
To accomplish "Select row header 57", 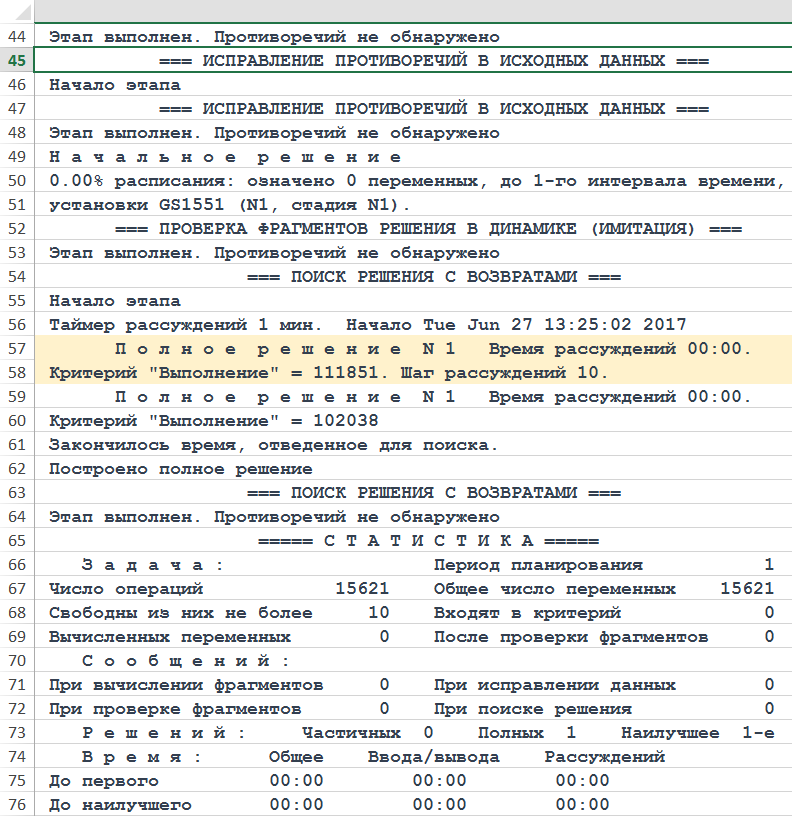I will point(17,348).
